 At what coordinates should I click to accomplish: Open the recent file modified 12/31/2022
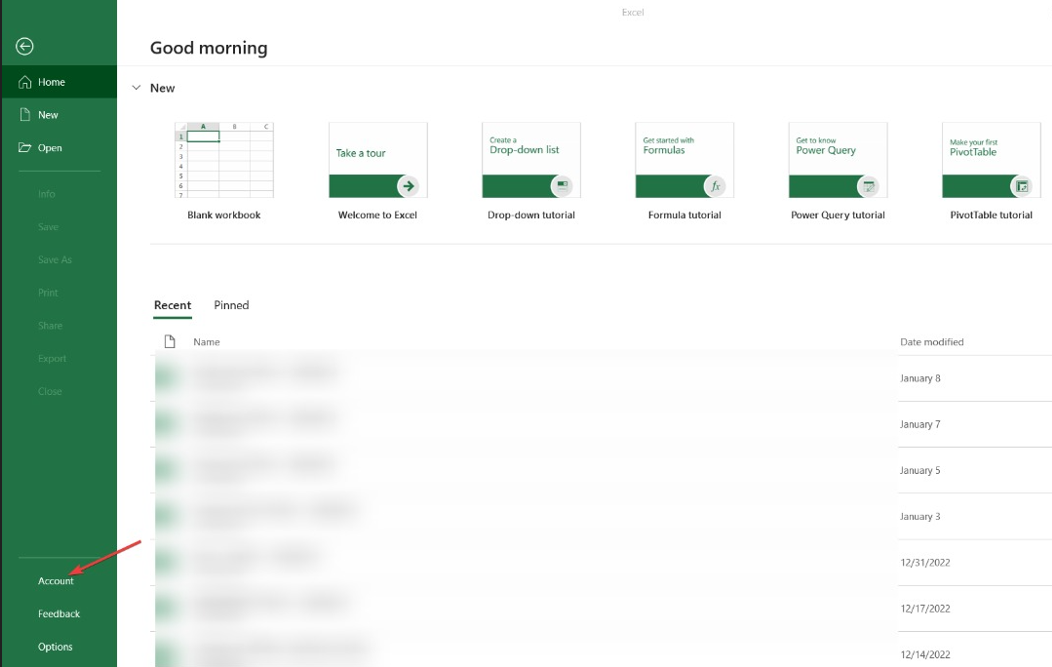601,562
